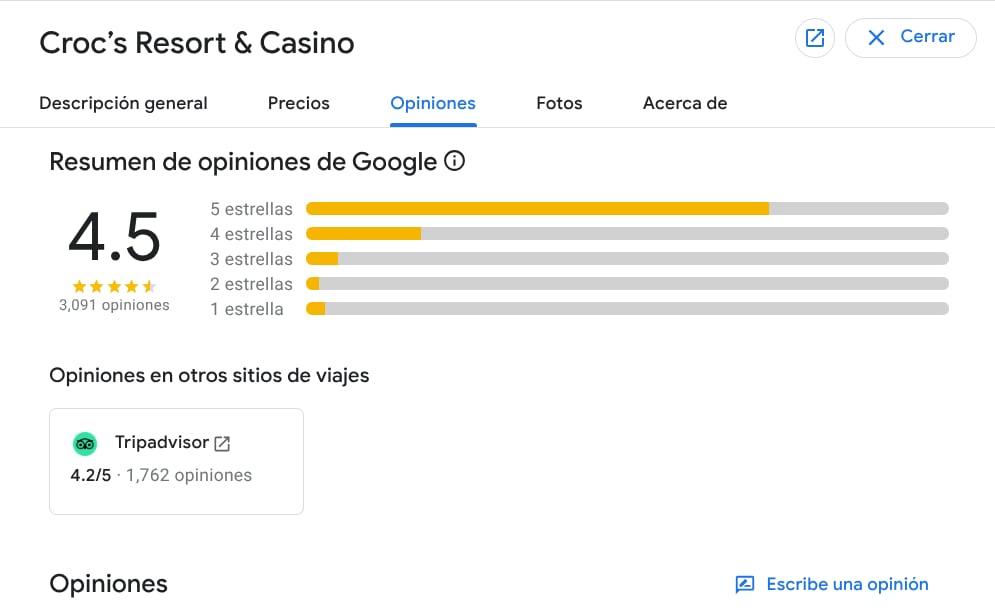
Task: Click the info icon beside Google reviews summary
Action: (454, 161)
